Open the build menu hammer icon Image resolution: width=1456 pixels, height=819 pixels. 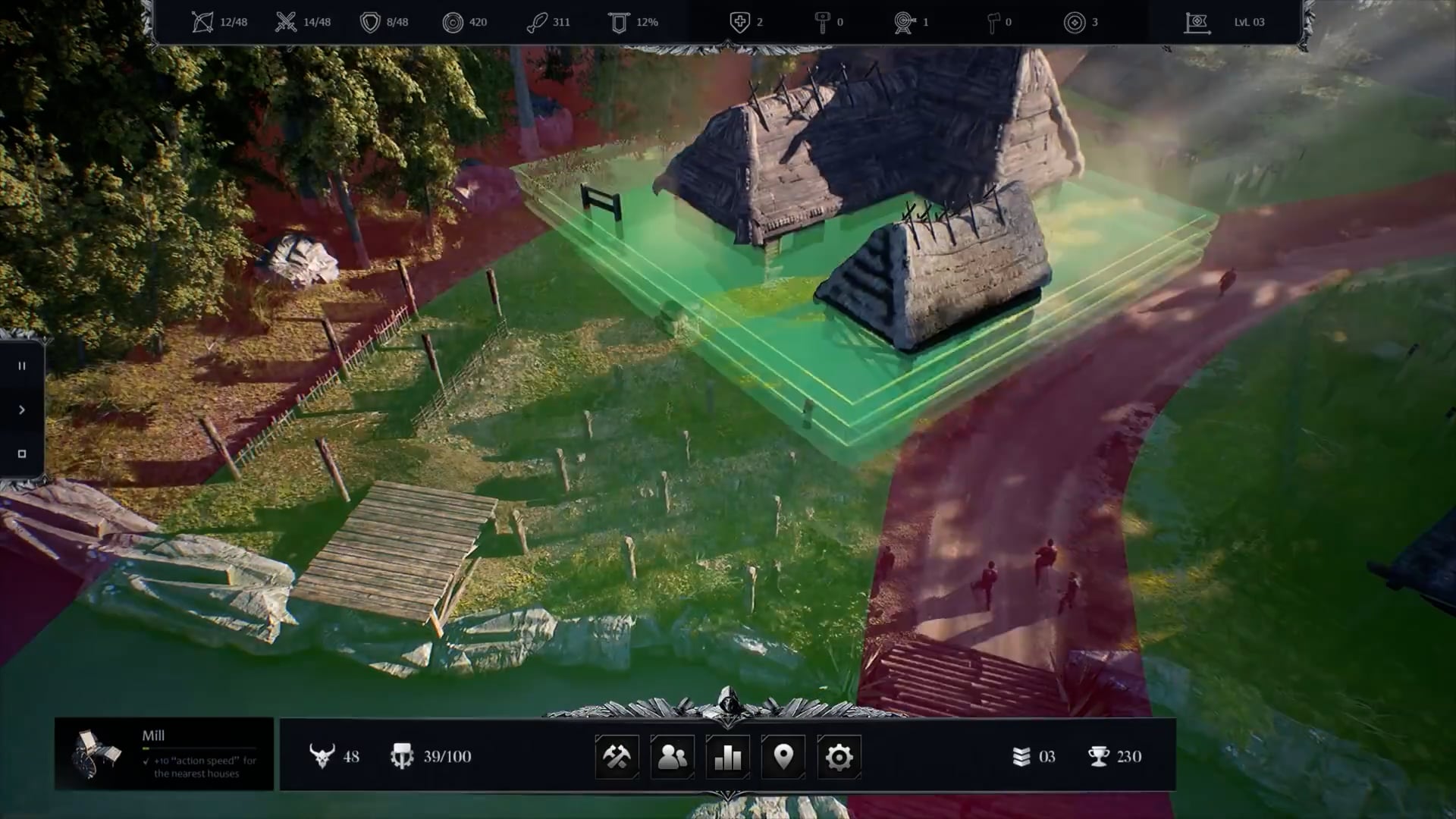click(617, 756)
